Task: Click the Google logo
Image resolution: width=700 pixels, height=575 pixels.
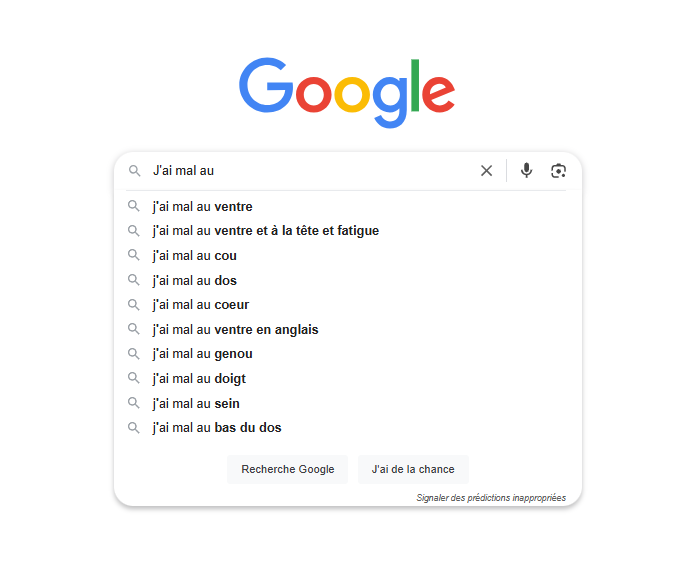Action: tap(347, 90)
